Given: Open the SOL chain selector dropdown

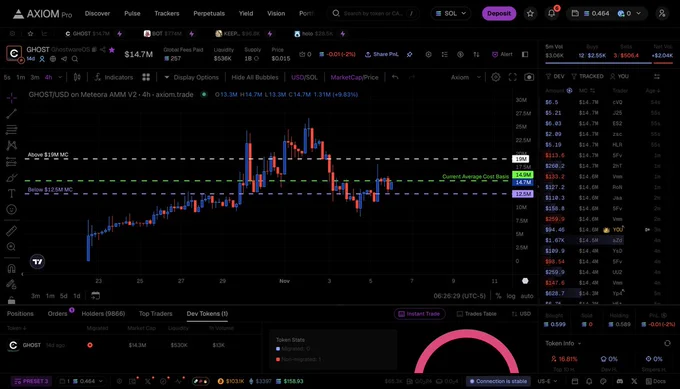Looking at the screenshot, I should click(451, 13).
